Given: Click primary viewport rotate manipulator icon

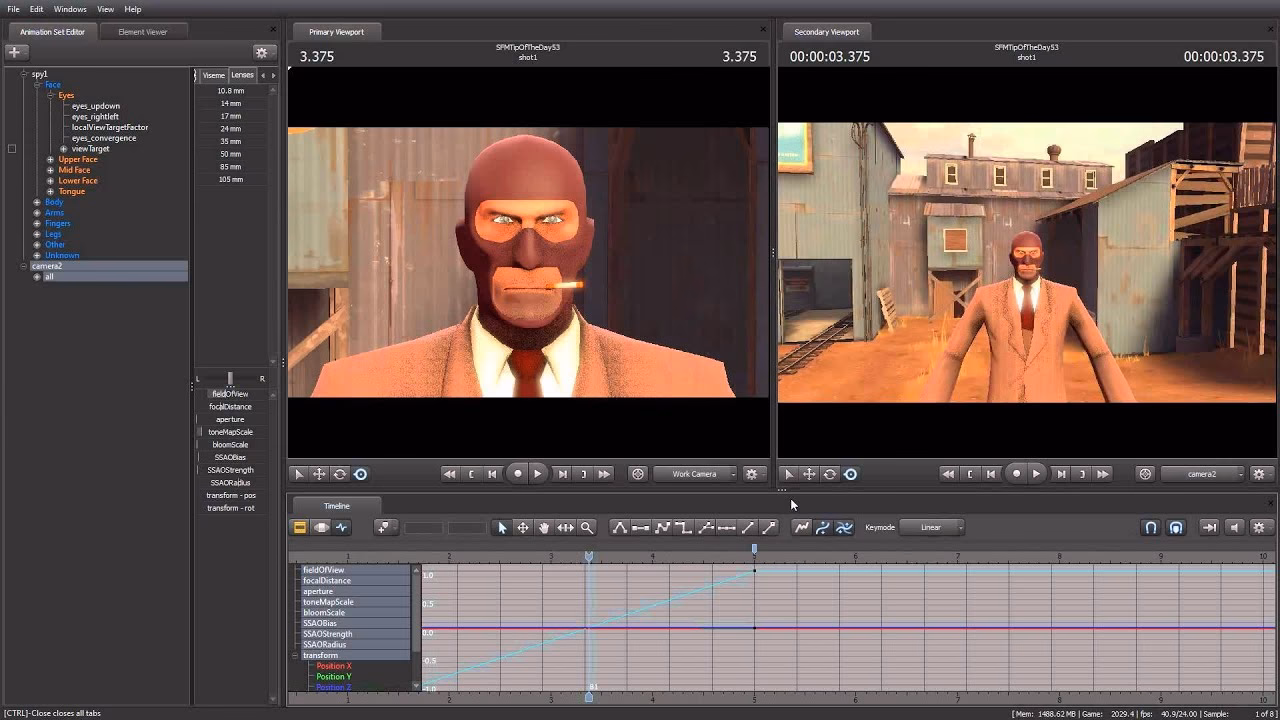Looking at the screenshot, I should 340,474.
